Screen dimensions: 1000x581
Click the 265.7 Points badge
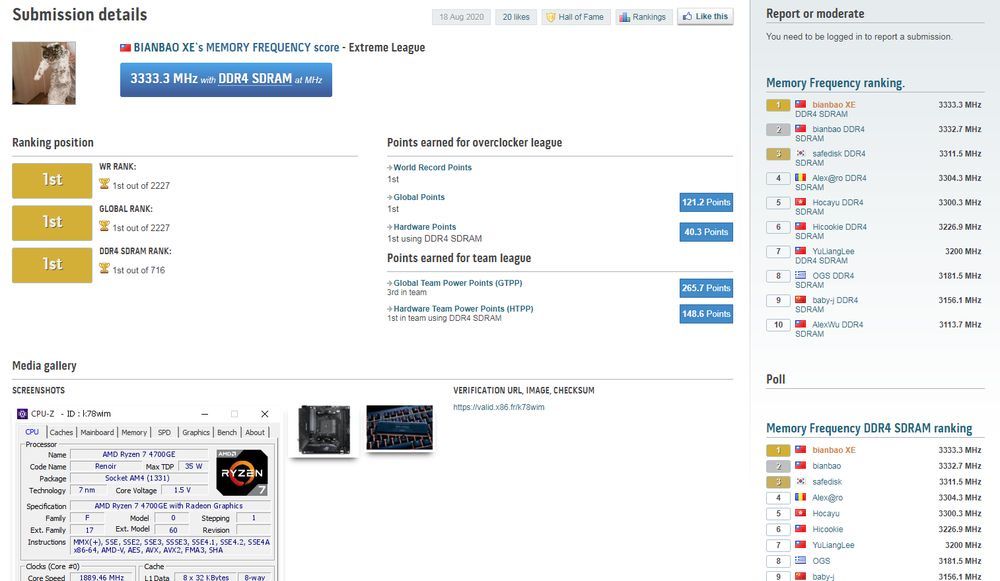click(706, 288)
